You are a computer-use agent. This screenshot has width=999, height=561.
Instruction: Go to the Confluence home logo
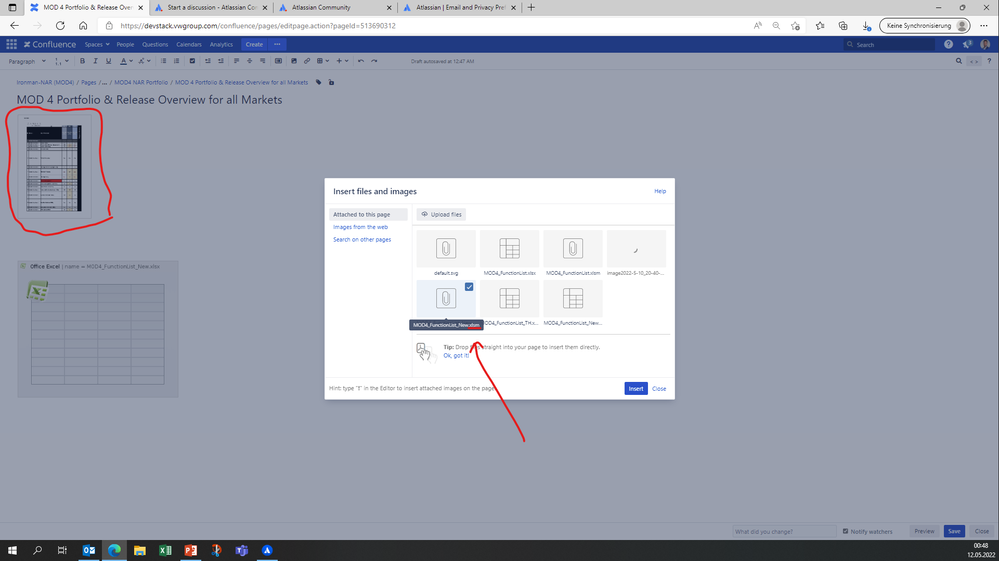[50, 45]
